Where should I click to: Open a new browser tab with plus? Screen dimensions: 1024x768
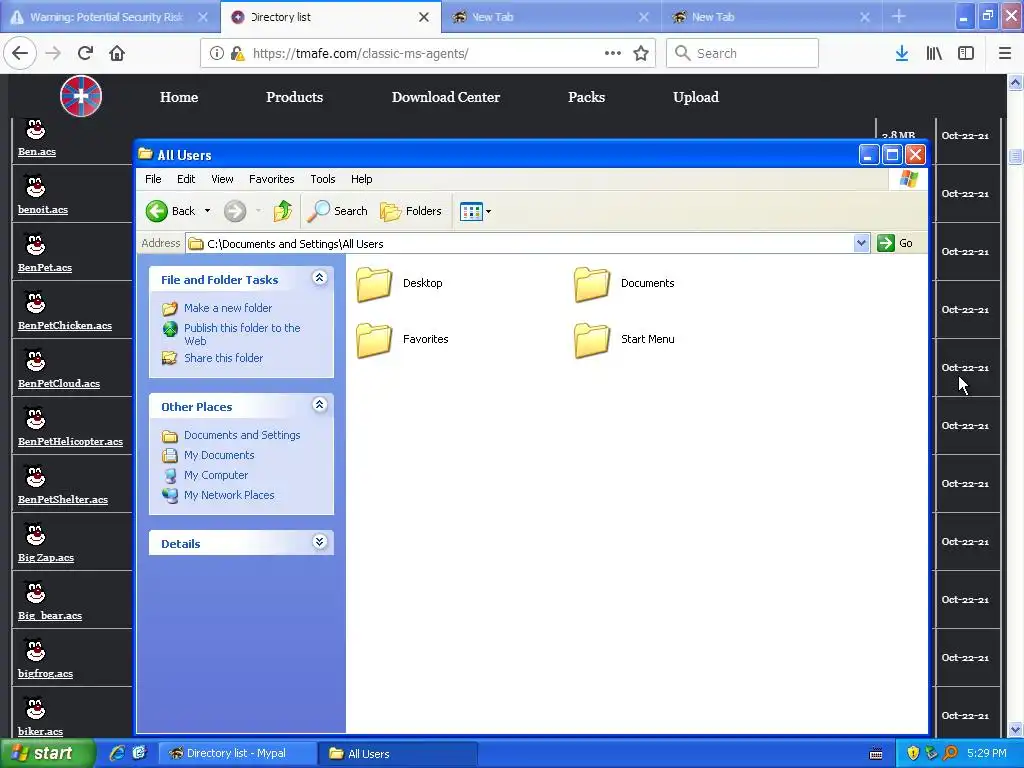tap(899, 16)
